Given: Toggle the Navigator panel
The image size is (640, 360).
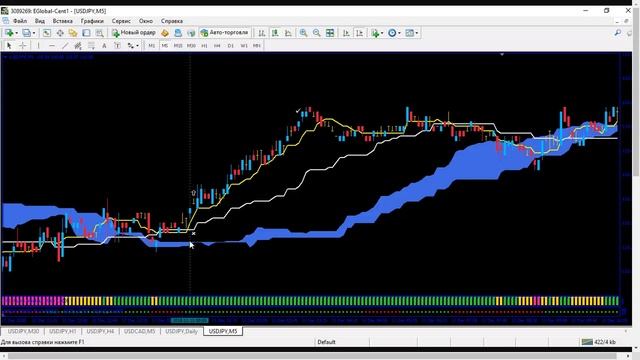Looking at the screenshot, I should click(73, 33).
